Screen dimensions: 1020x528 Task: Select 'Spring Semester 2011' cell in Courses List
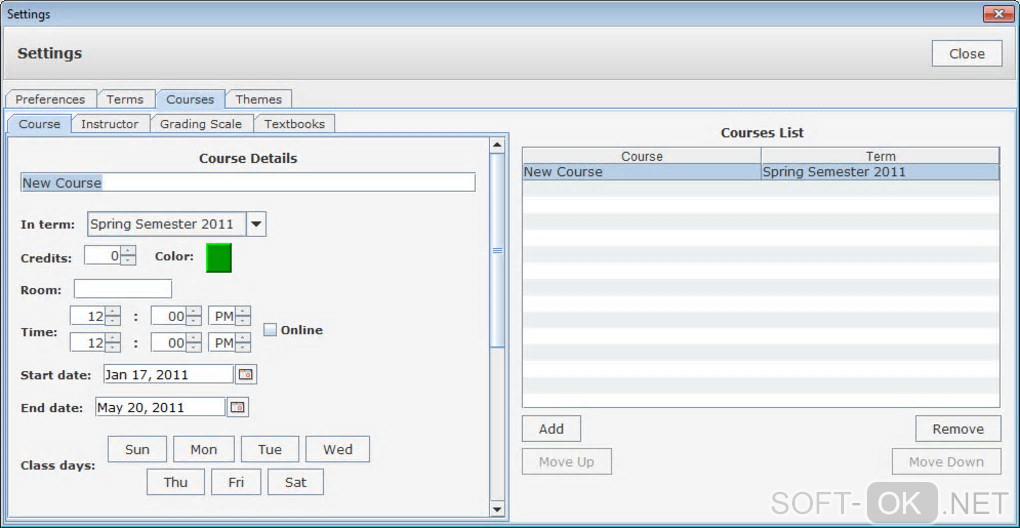tap(880, 172)
